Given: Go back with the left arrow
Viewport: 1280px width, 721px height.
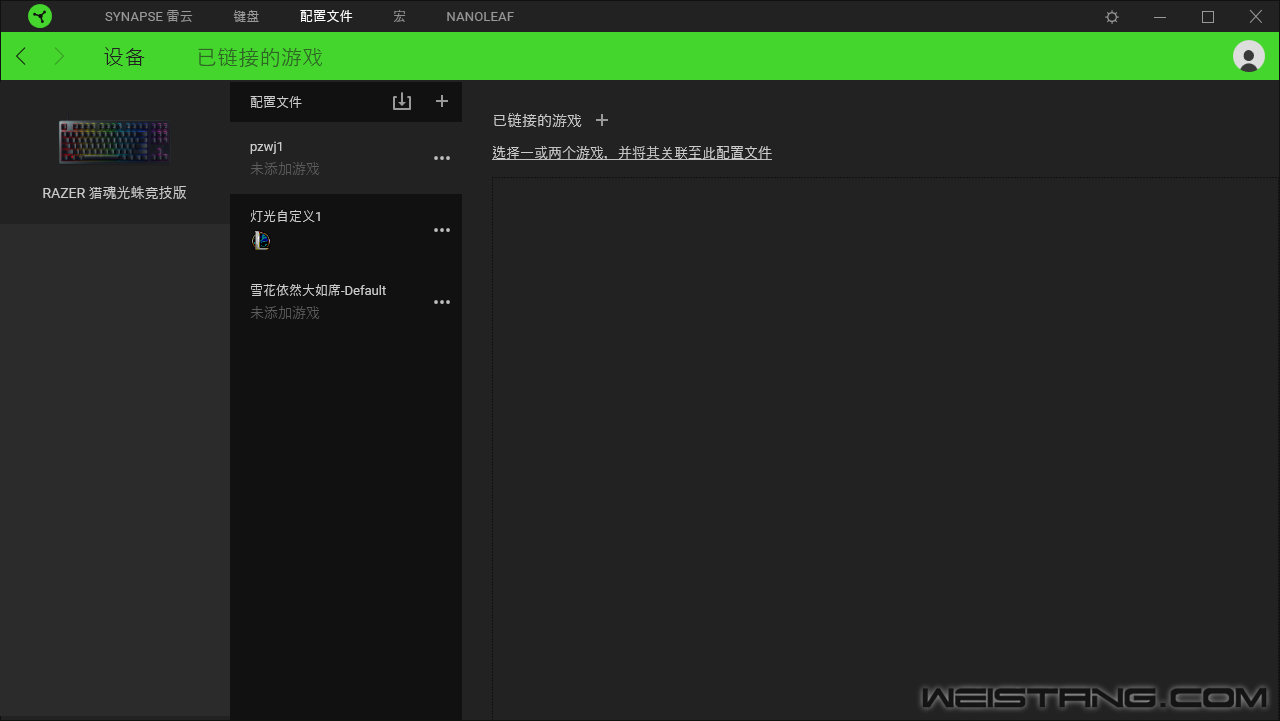Looking at the screenshot, I should point(21,56).
